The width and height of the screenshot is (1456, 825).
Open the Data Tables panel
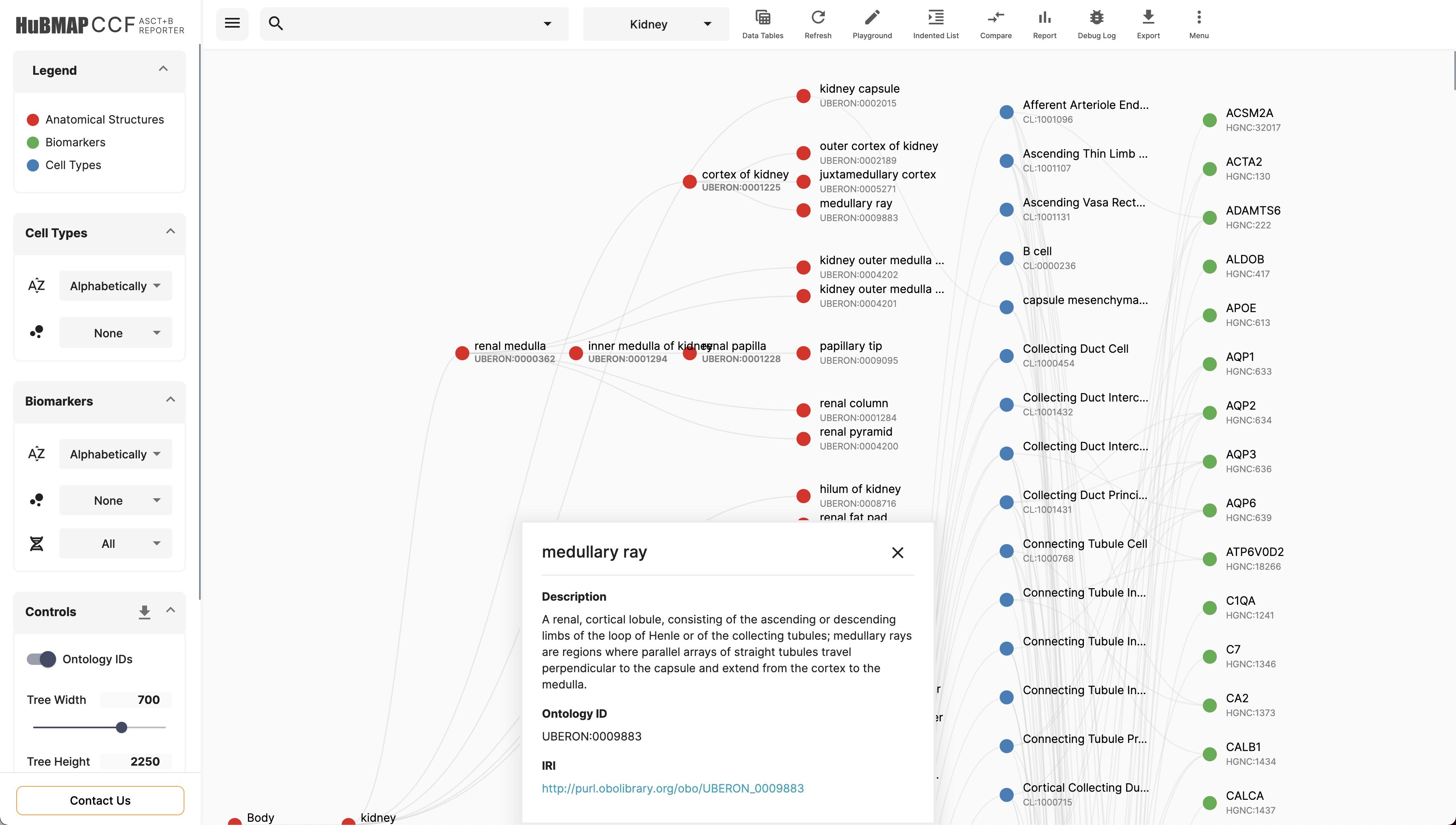click(x=762, y=24)
